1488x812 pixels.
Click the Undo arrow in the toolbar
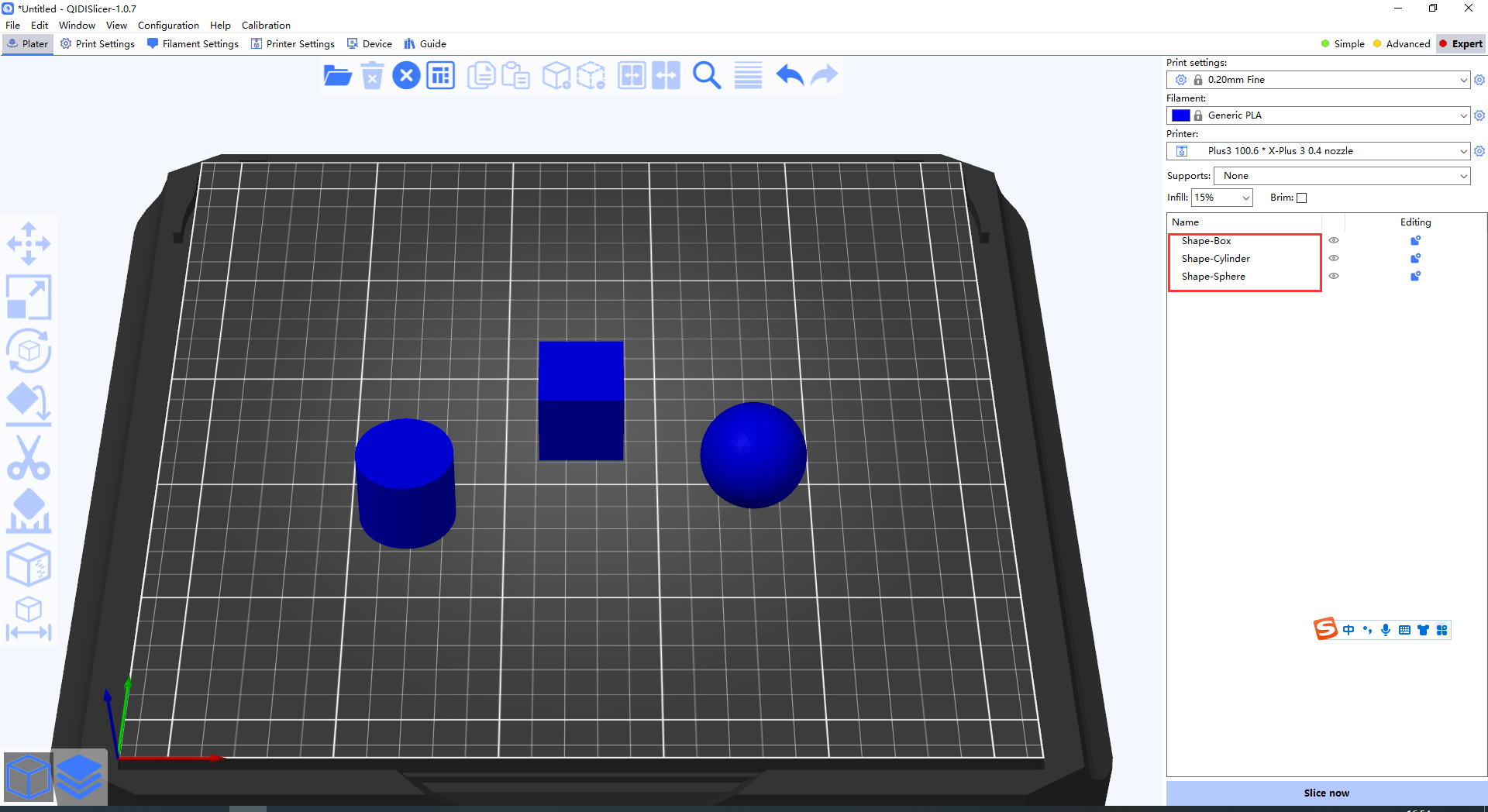(788, 75)
